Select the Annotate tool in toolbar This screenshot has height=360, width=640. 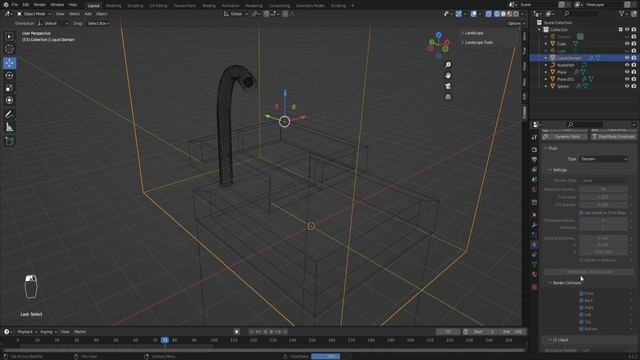point(9,115)
